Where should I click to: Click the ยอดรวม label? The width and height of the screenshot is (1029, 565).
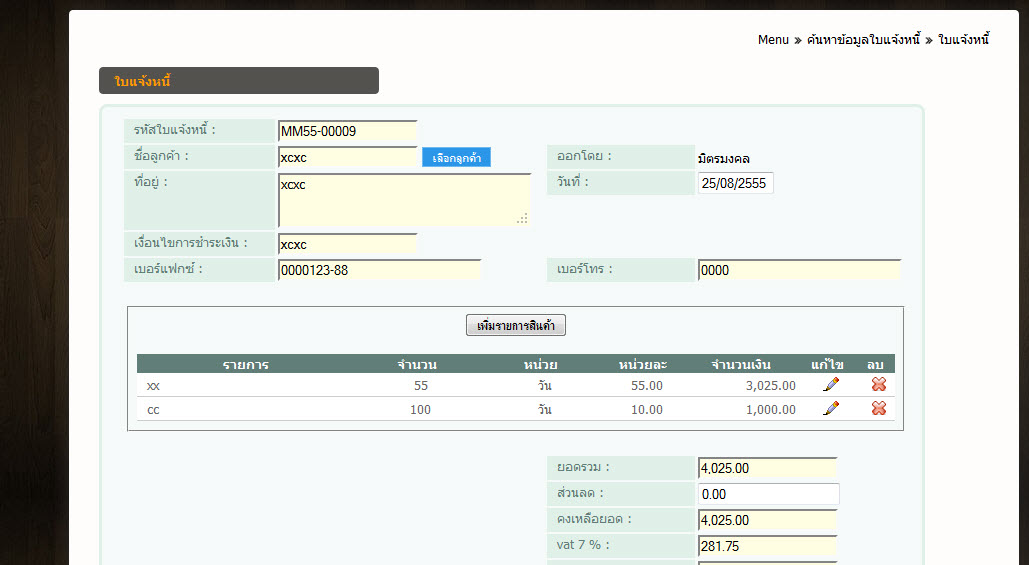583,467
